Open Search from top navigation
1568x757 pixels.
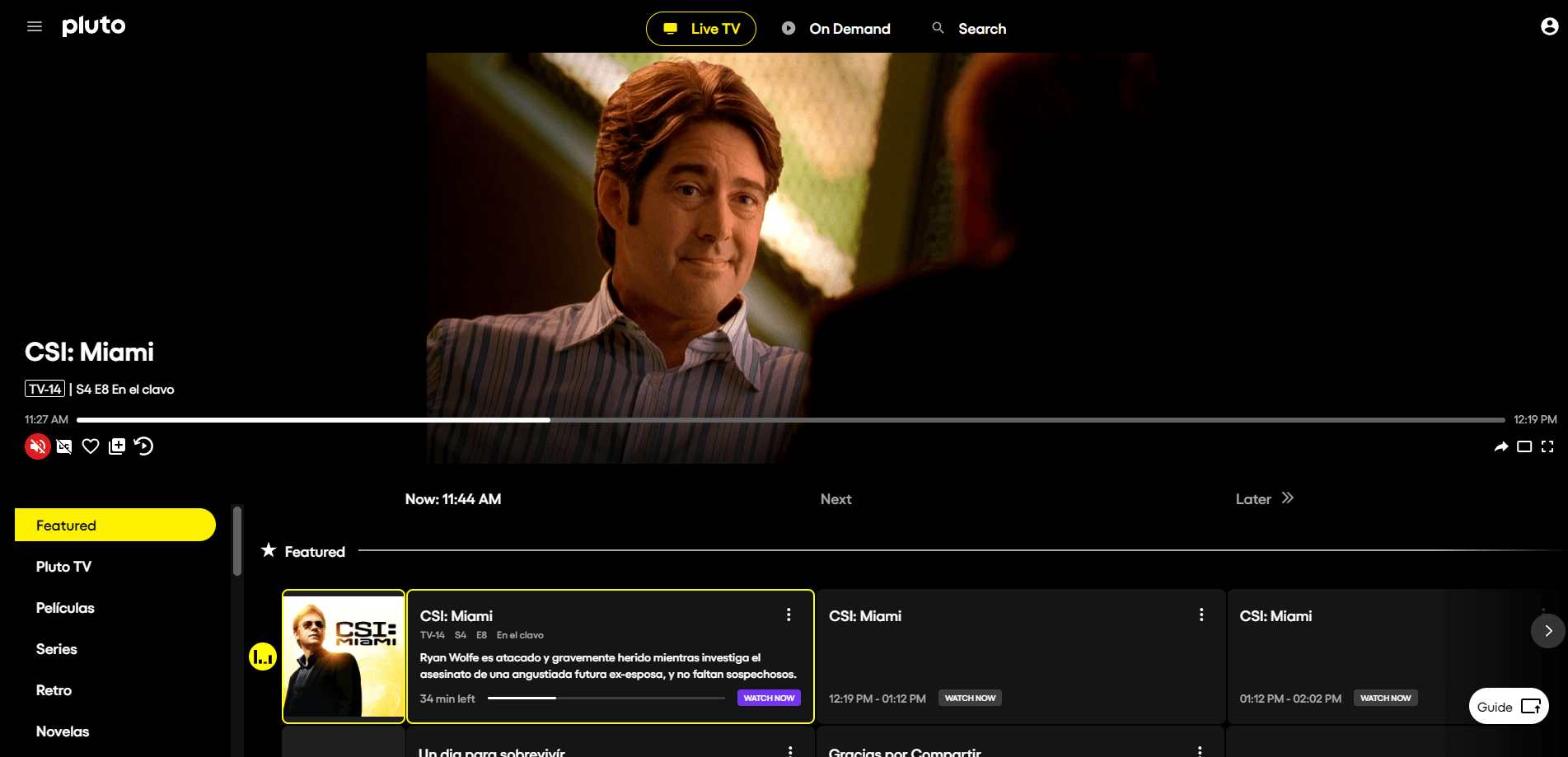(x=969, y=29)
